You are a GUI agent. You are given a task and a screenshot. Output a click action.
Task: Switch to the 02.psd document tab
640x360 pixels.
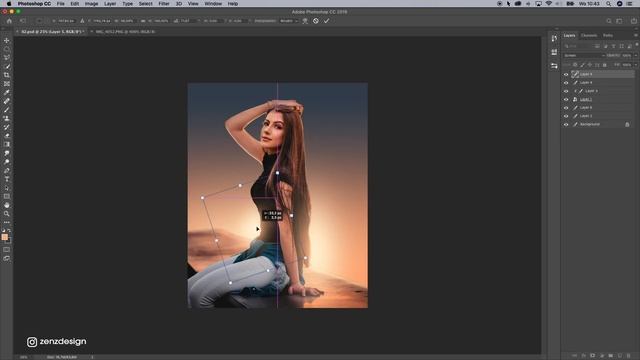tap(51, 31)
